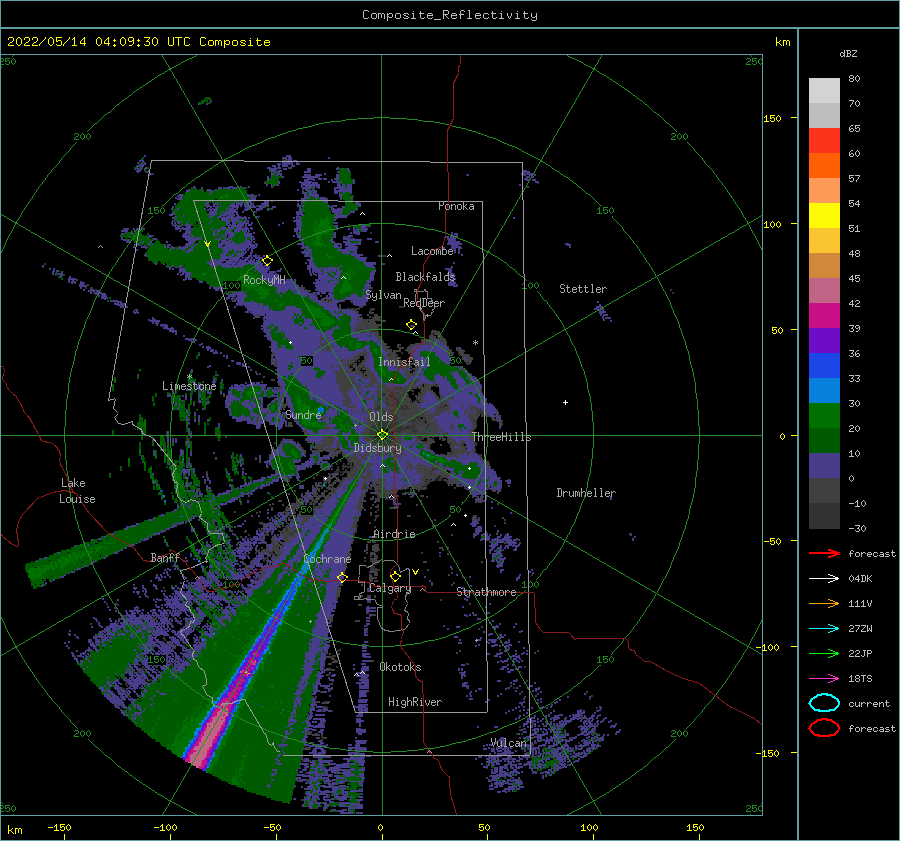Select the bright blue 33-36 dBZ swatch
Image resolution: width=900 pixels, height=841 pixels.
(x=824, y=366)
